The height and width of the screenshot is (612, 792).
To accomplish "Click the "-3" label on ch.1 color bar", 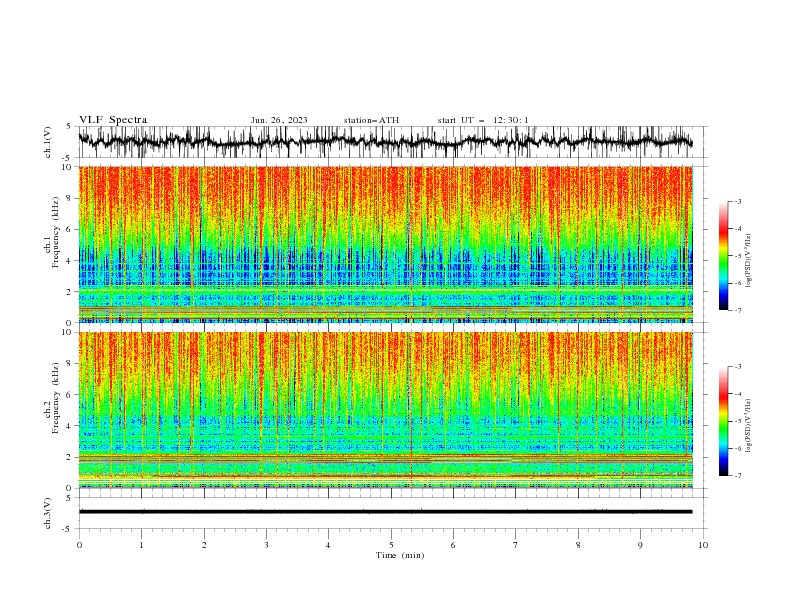I will point(737,201).
